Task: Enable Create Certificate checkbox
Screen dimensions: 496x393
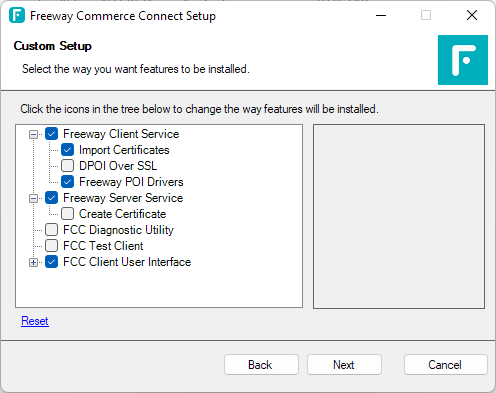Action: (68, 214)
